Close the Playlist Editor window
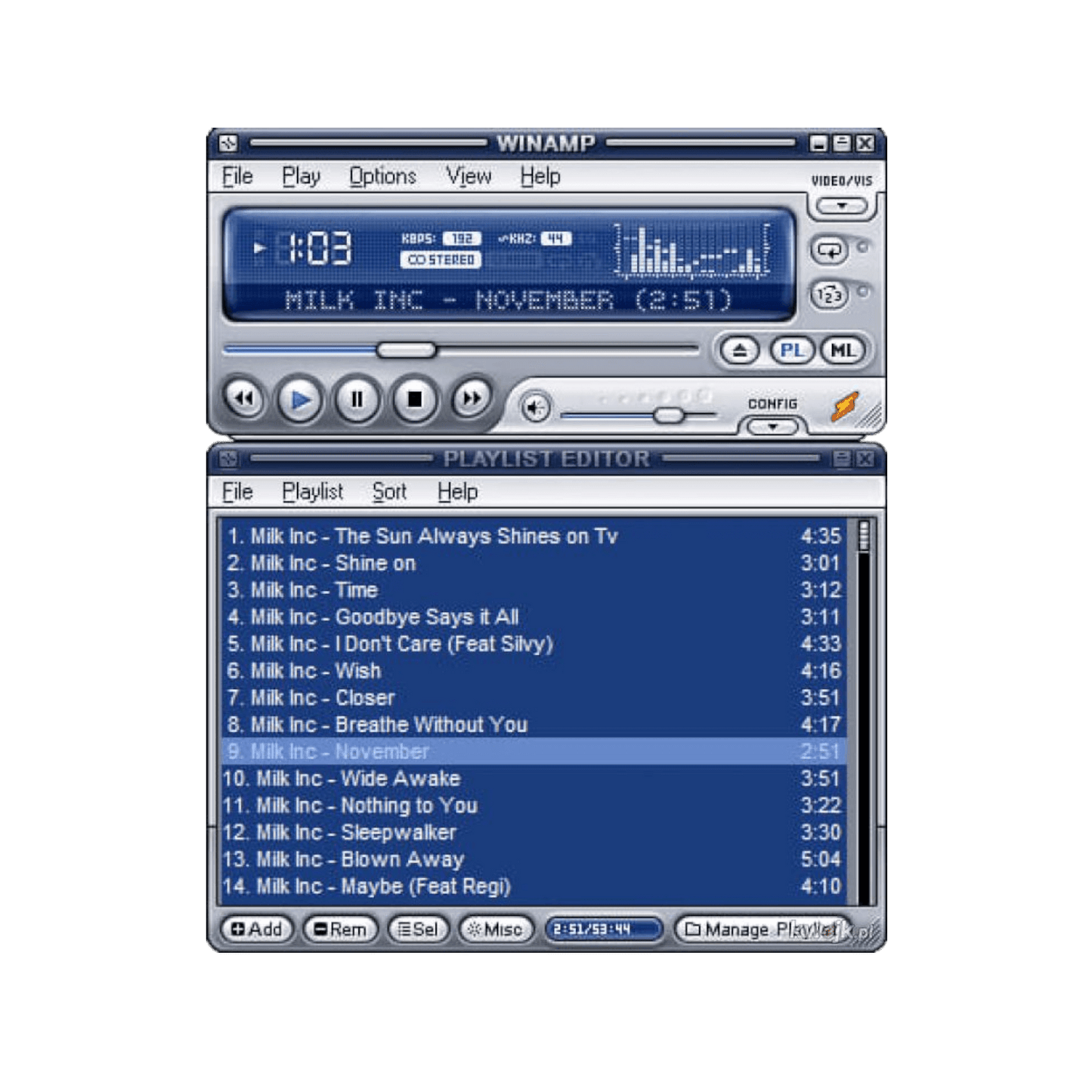1092x1092 pixels. click(x=865, y=459)
